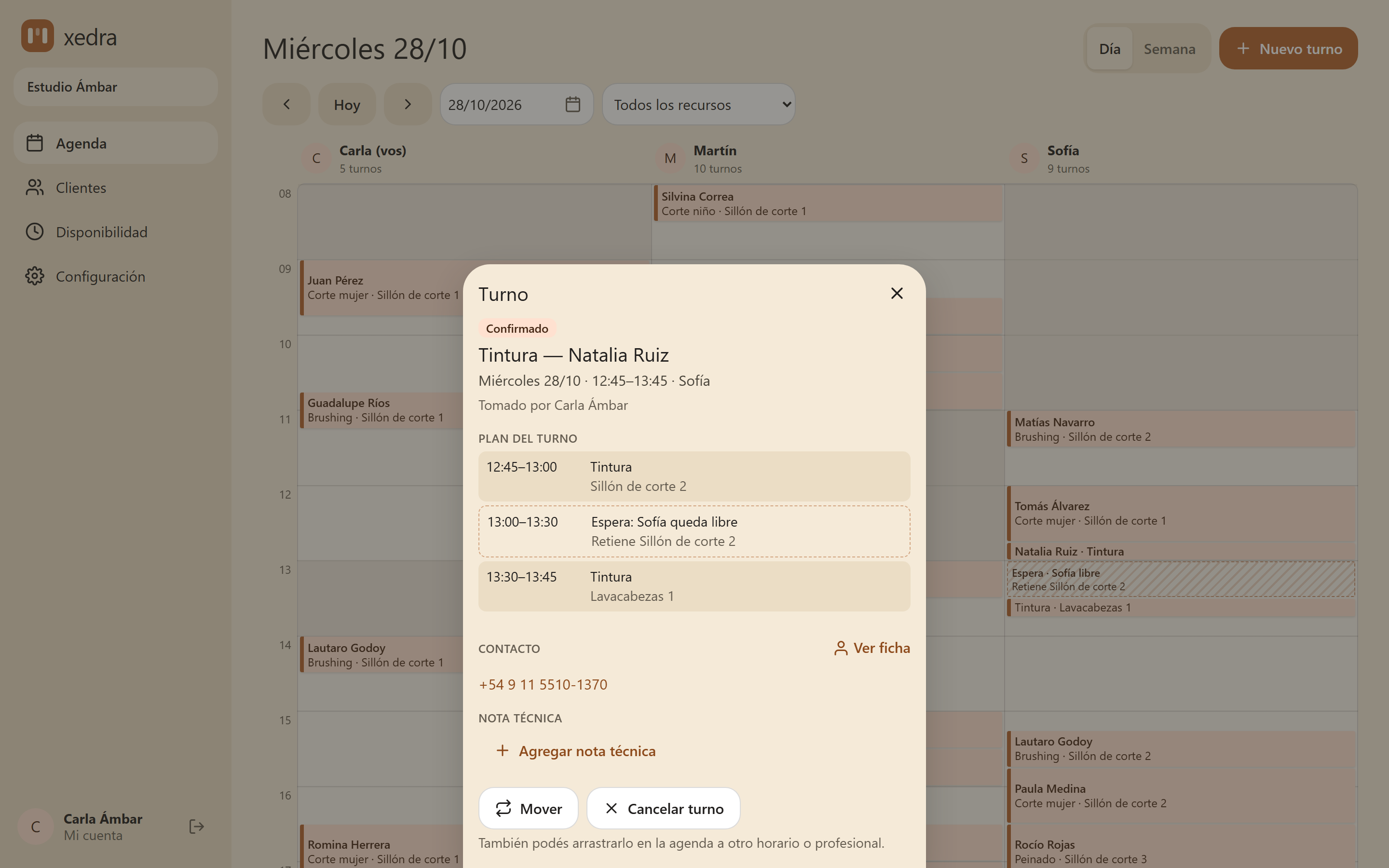Click Agregar nota técnica
The image size is (1389, 868).
click(x=576, y=751)
